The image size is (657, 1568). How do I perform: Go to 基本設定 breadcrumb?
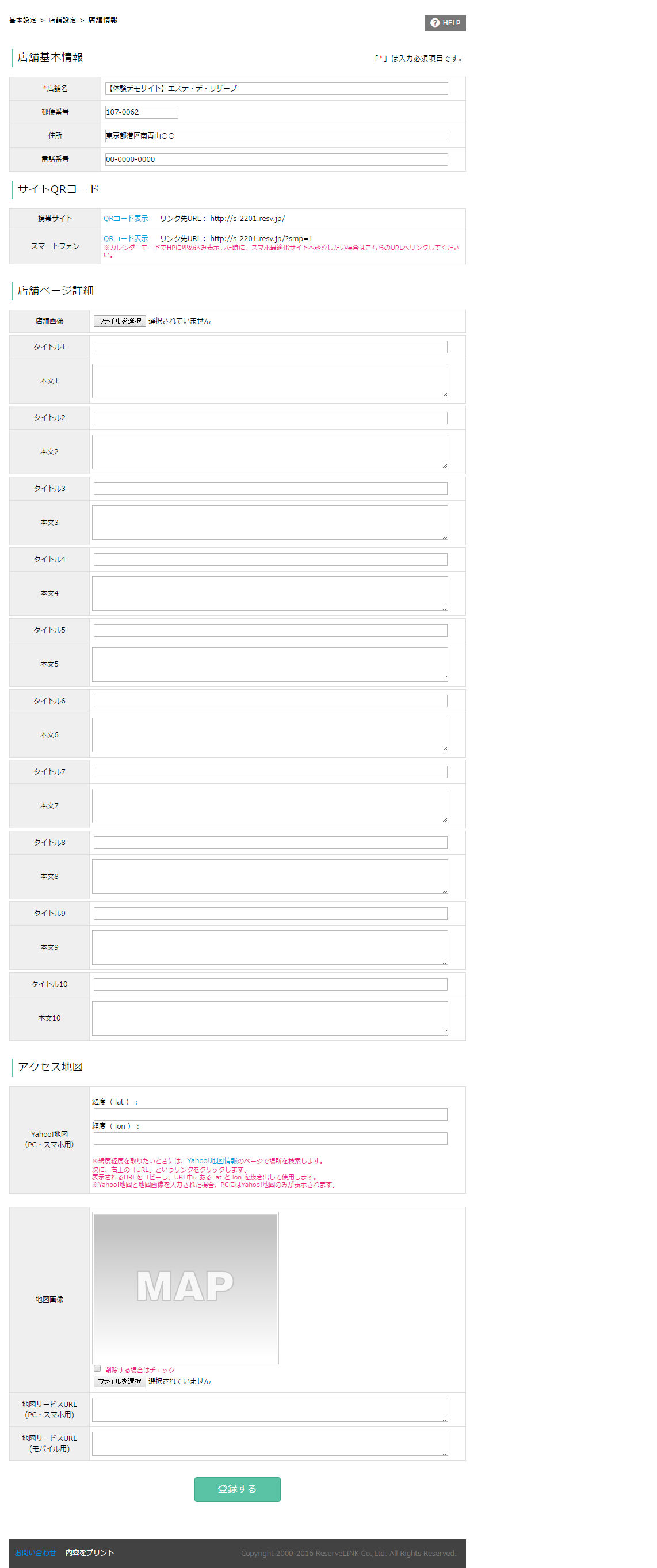pyautogui.click(x=22, y=20)
